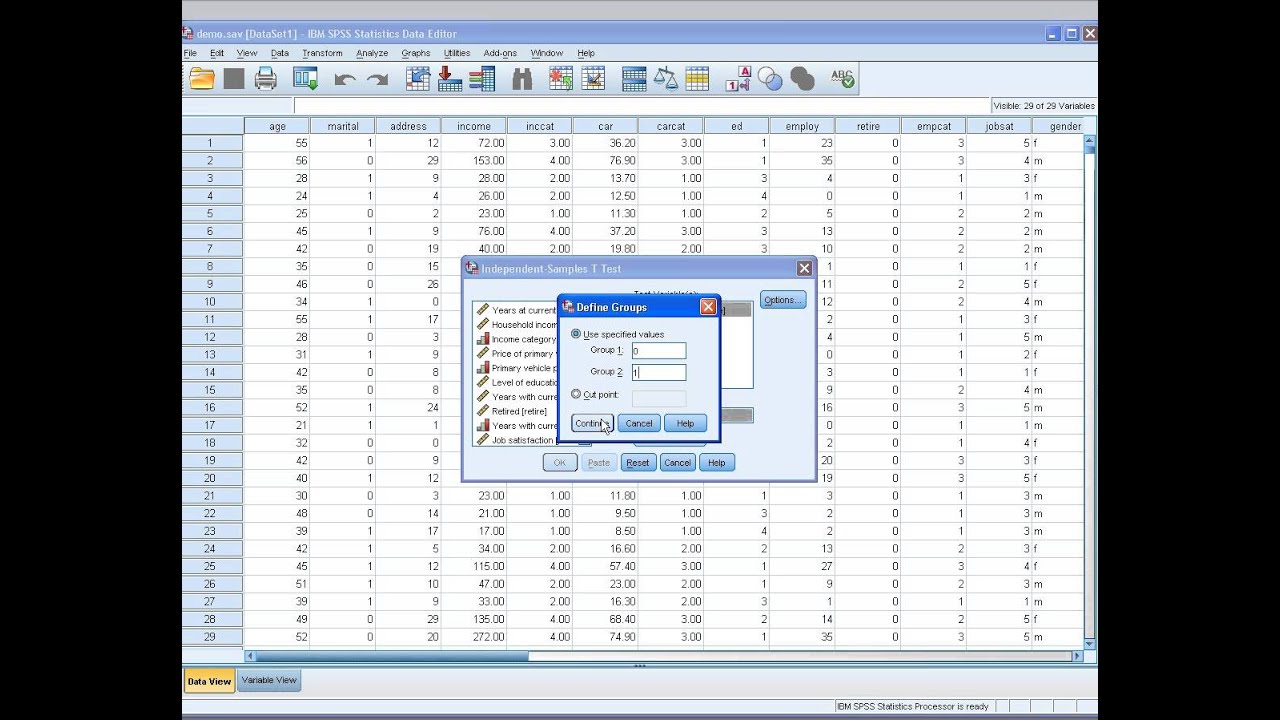Click the data grid's scroll-down arrow
The height and width of the screenshot is (720, 1280).
tap(1089, 644)
